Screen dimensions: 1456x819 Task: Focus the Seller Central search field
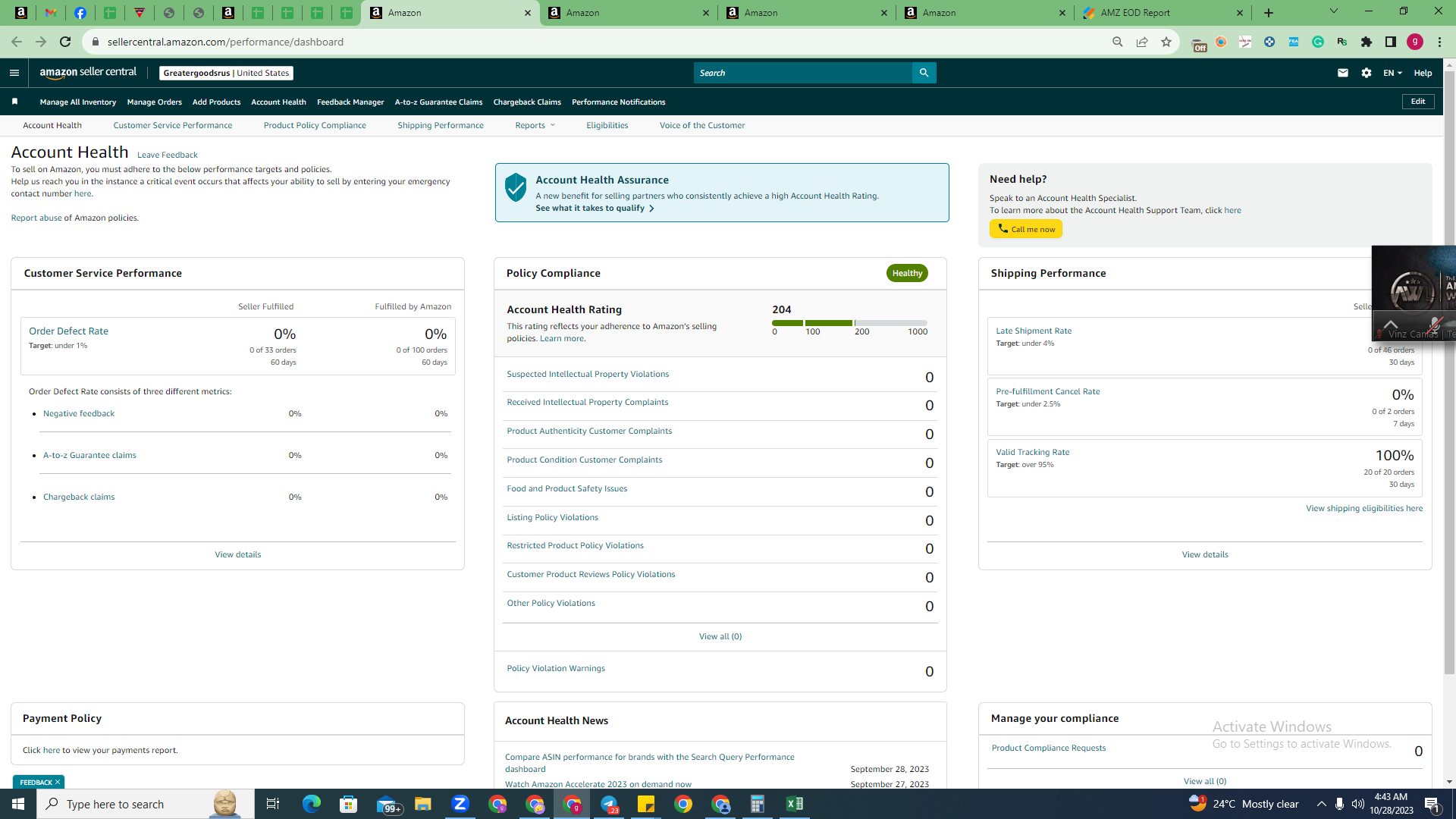coord(803,73)
